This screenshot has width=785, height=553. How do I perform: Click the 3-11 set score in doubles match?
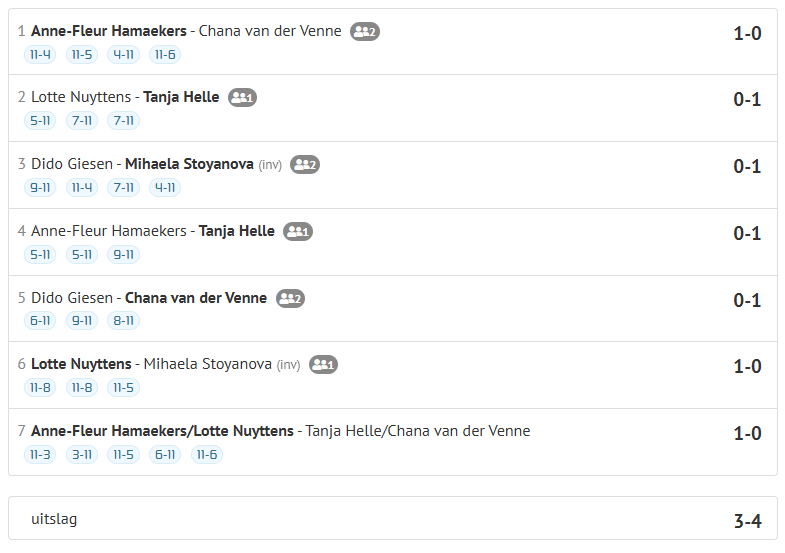pos(81,455)
